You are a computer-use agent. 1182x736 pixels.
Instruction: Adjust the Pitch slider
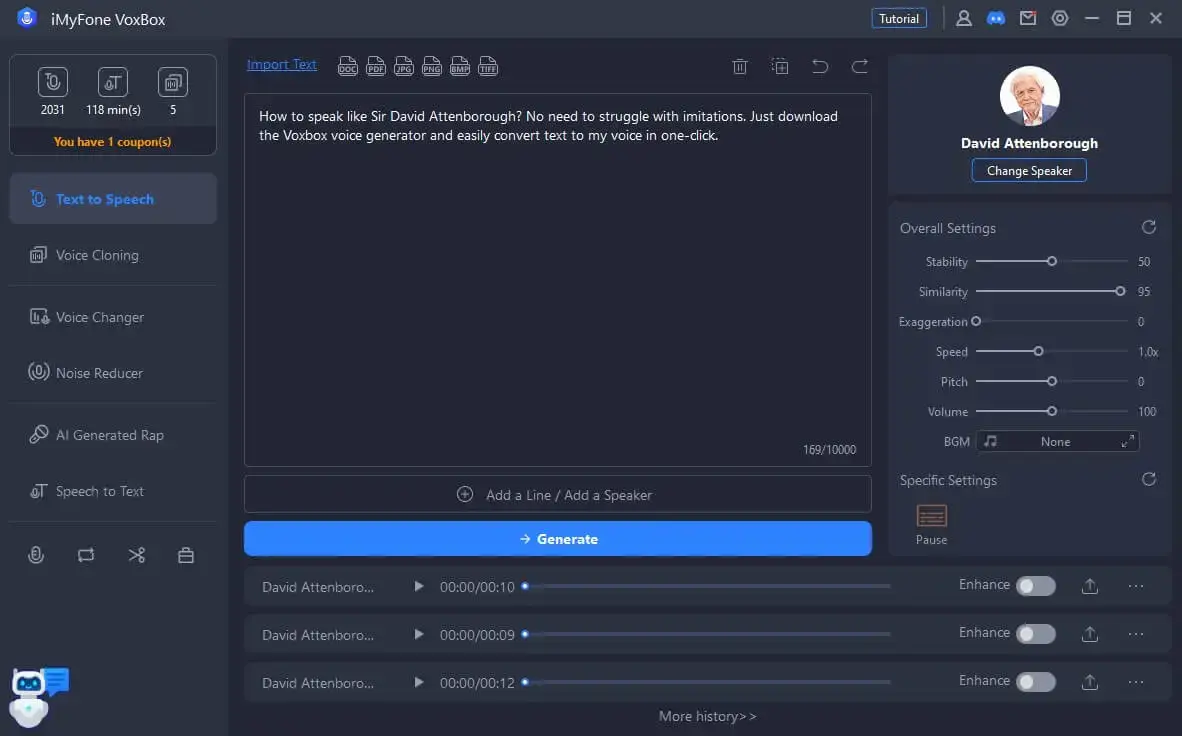tap(1052, 382)
